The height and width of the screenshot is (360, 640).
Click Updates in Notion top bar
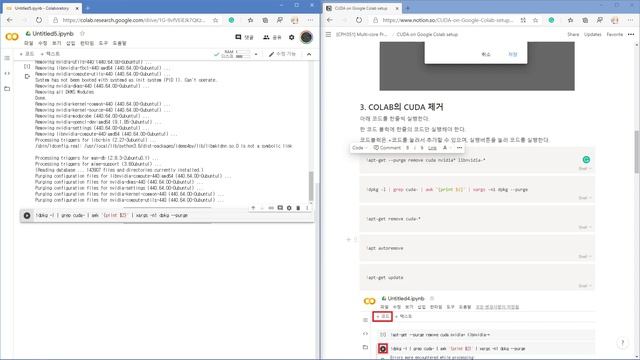click(x=593, y=35)
